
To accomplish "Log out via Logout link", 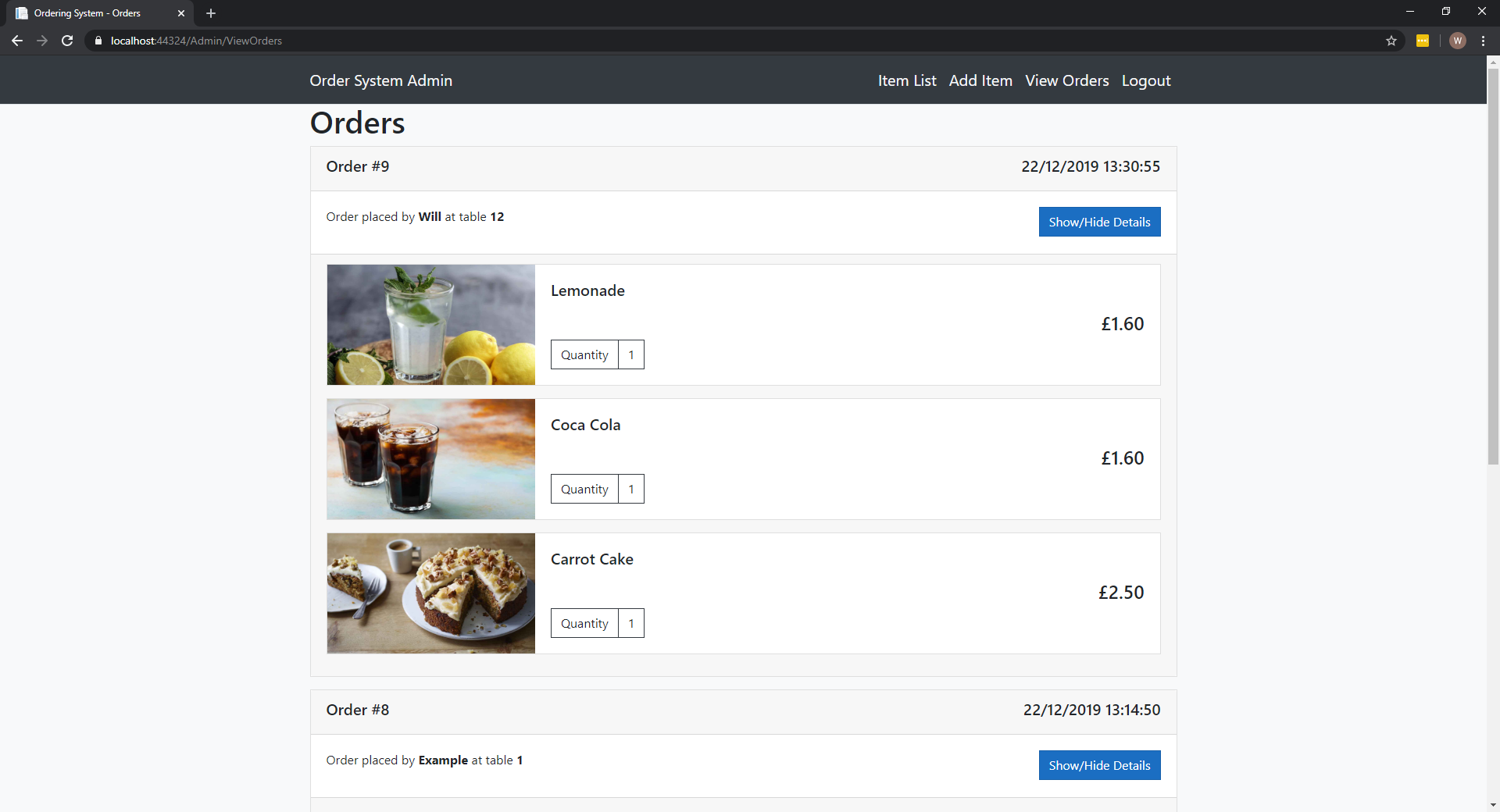I will [x=1146, y=80].
